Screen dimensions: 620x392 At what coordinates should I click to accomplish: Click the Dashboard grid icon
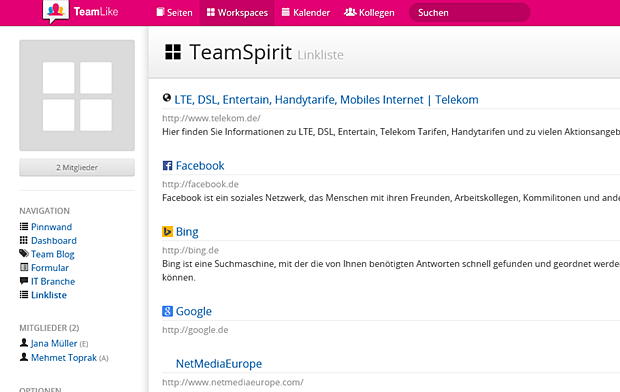[24, 240]
